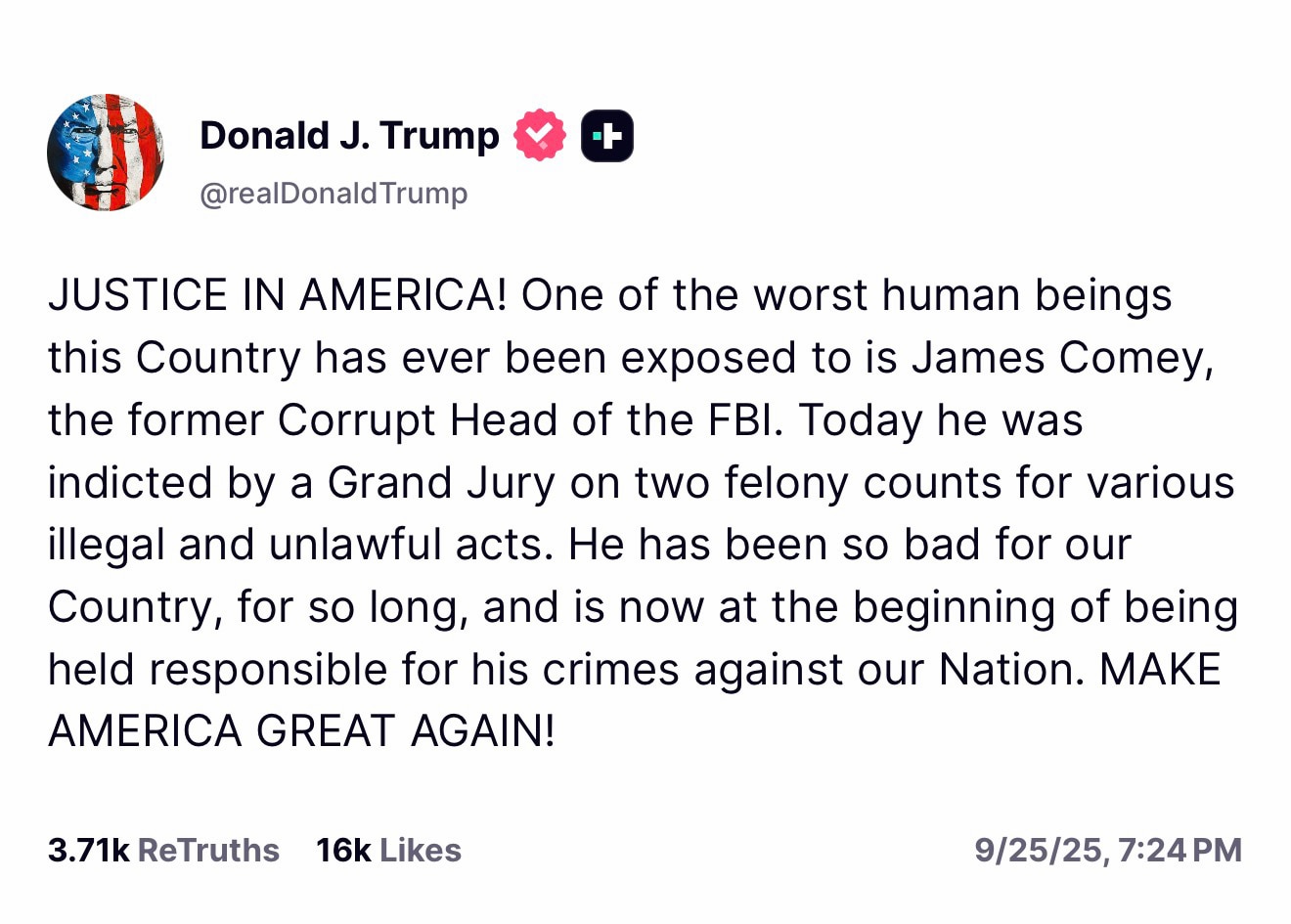Click the ReTruths label

[209, 850]
